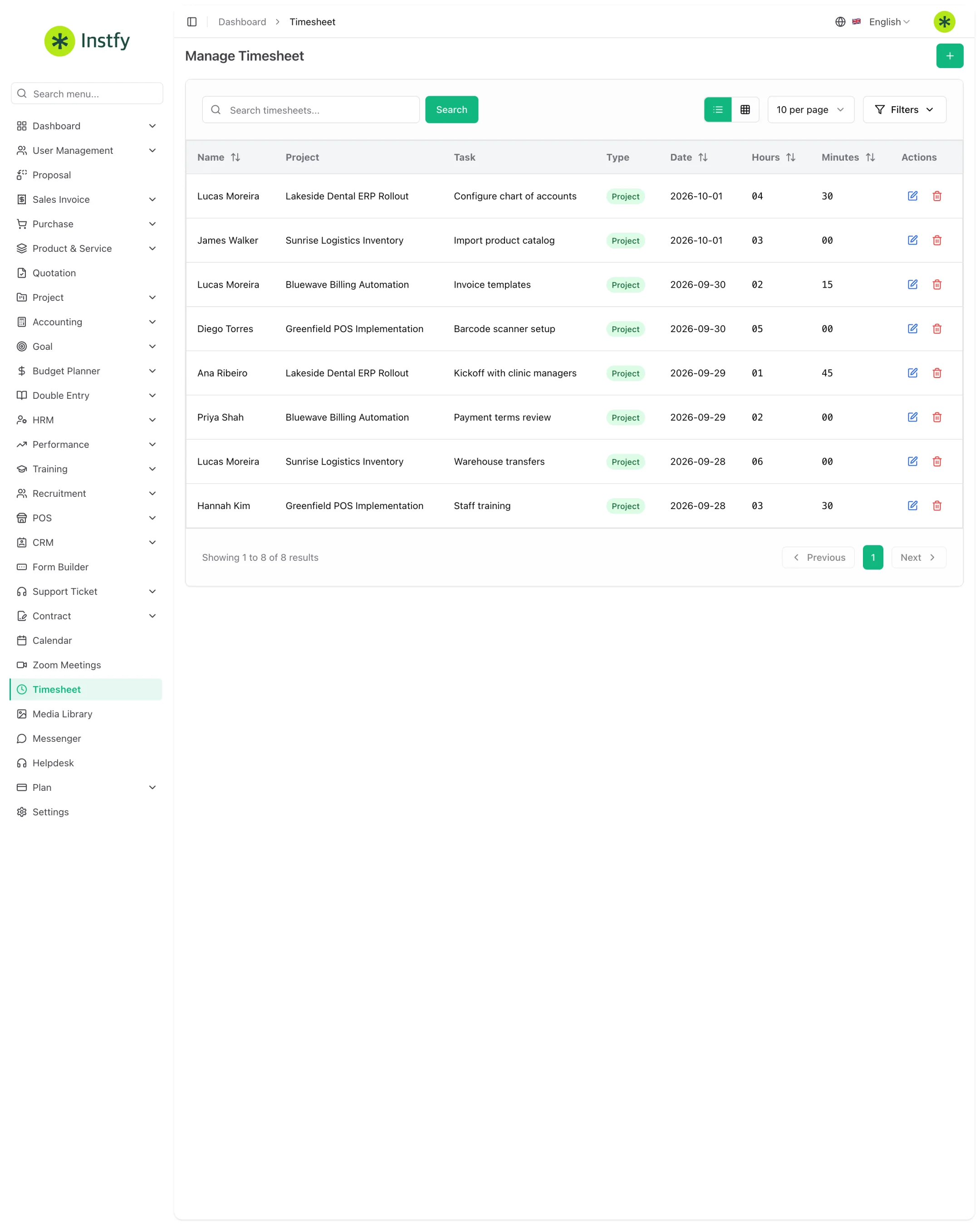Click the Instfy logo
The width and height of the screenshot is (980, 1225).
click(87, 41)
